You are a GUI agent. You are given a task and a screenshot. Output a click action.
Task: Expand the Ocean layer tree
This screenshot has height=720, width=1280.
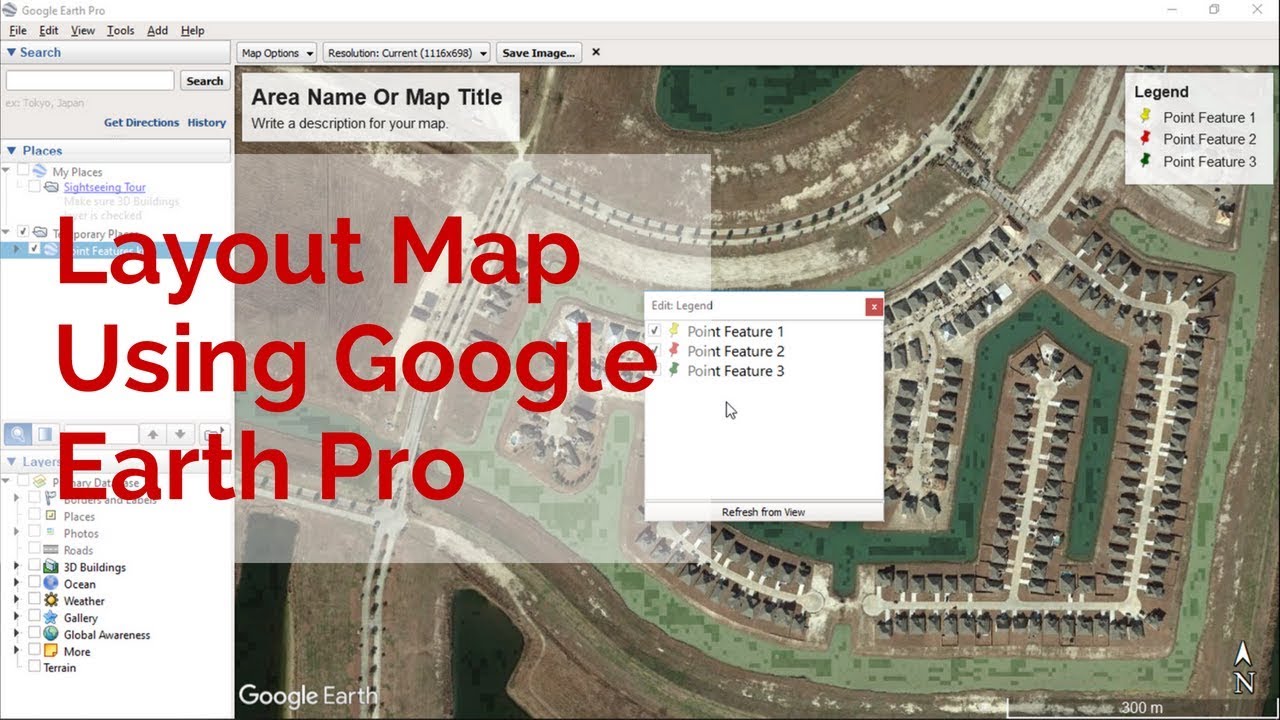(16, 584)
